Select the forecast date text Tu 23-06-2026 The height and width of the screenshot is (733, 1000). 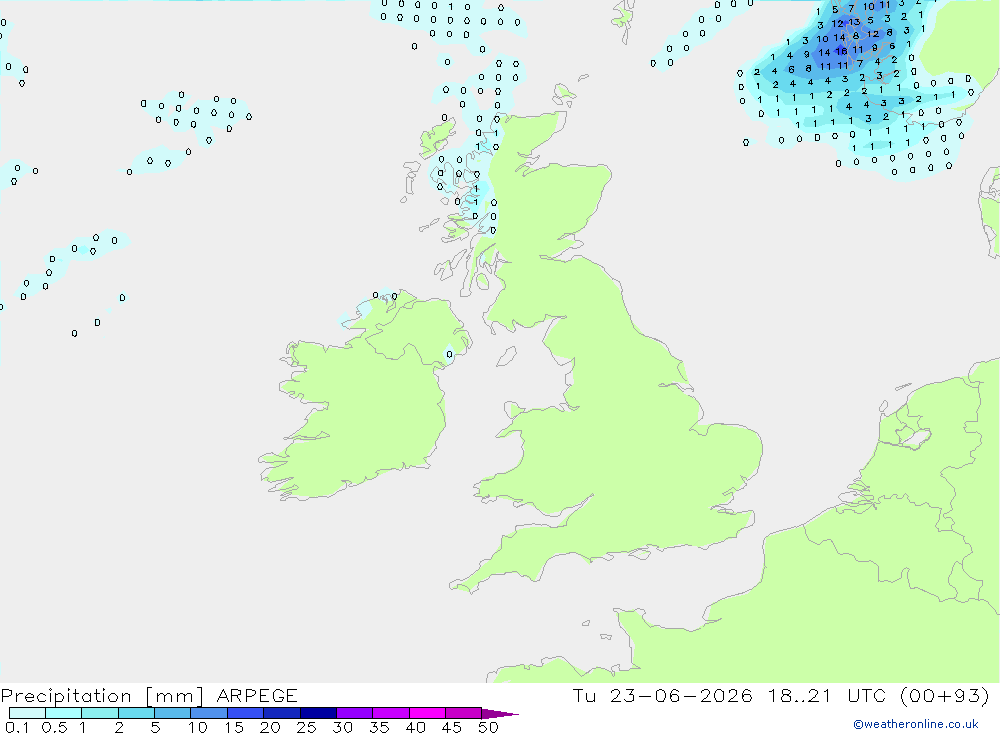pos(662,695)
